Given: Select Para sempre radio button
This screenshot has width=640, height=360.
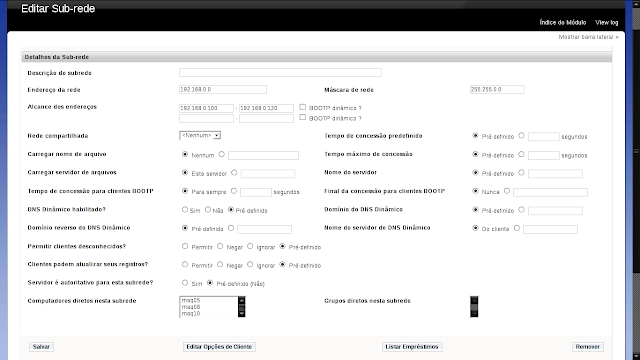Looking at the screenshot, I should 185,191.
